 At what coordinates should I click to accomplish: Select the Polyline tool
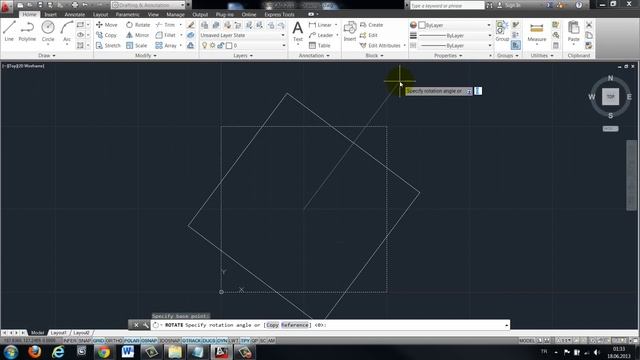click(x=27, y=31)
